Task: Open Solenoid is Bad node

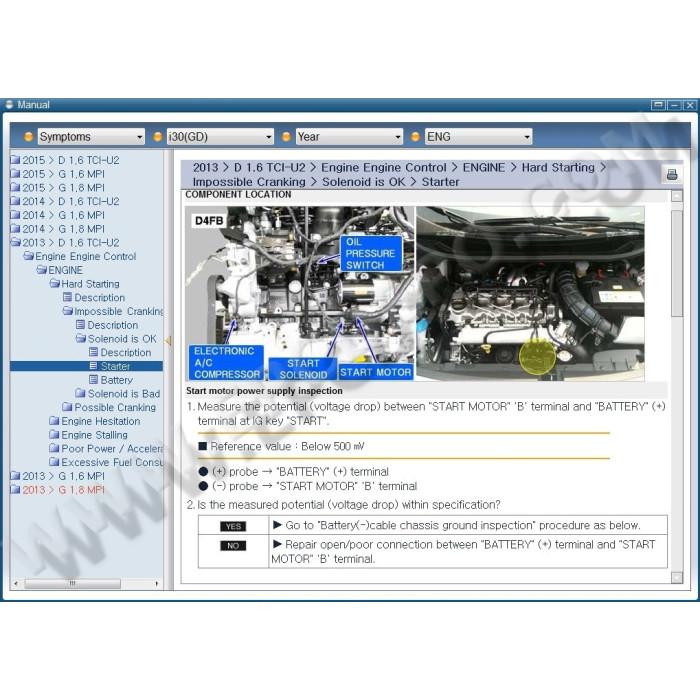Action: point(124,393)
